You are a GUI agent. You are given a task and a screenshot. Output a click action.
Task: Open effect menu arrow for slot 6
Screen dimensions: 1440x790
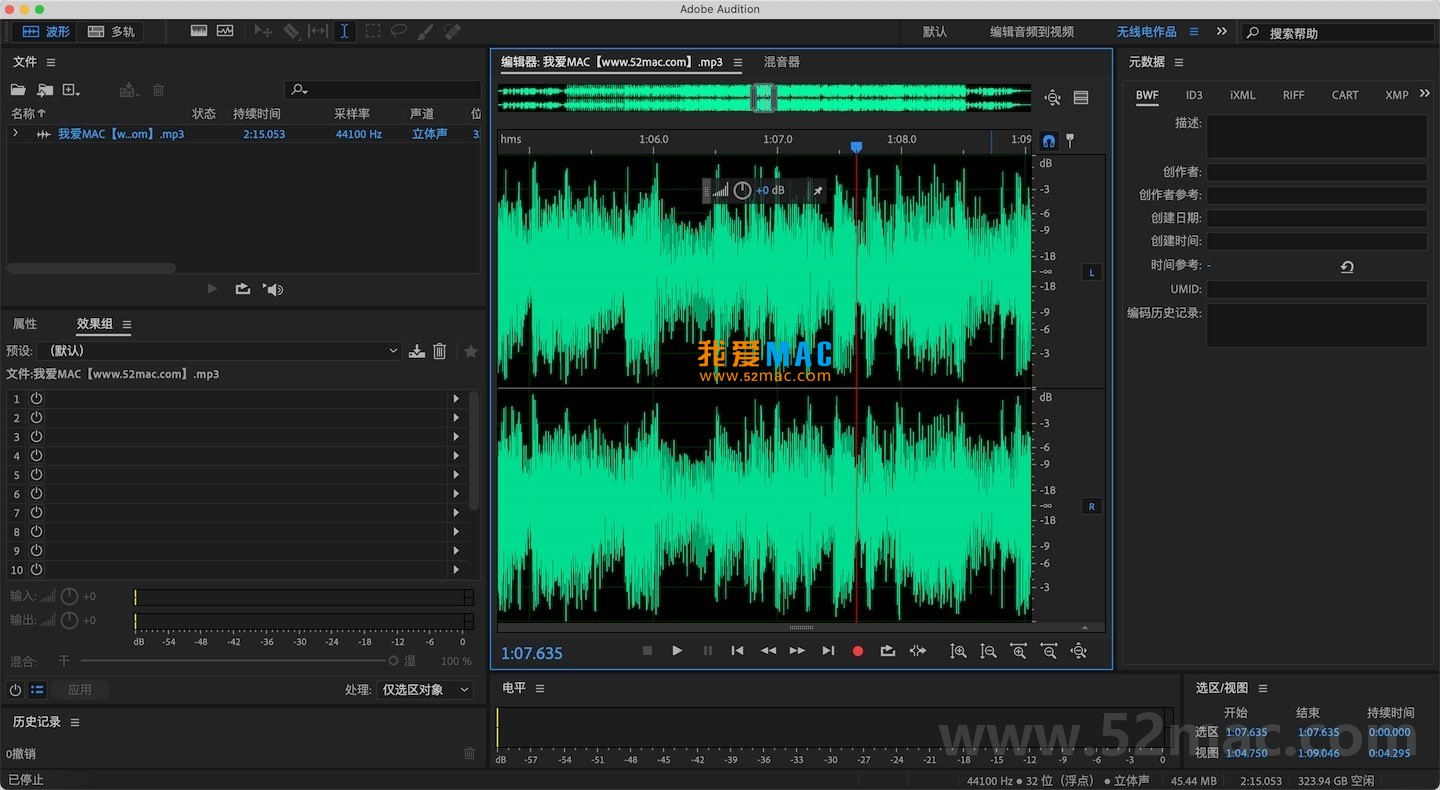point(456,493)
